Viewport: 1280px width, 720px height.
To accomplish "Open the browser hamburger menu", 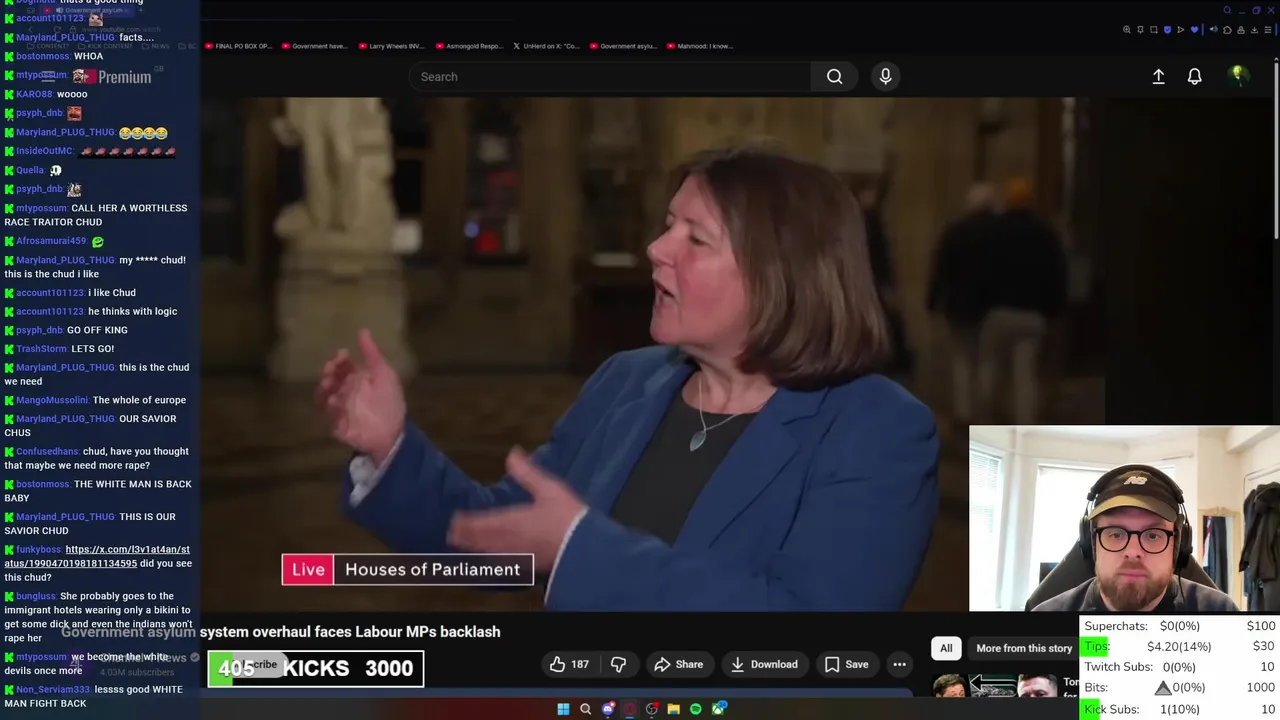I will point(1268,30).
